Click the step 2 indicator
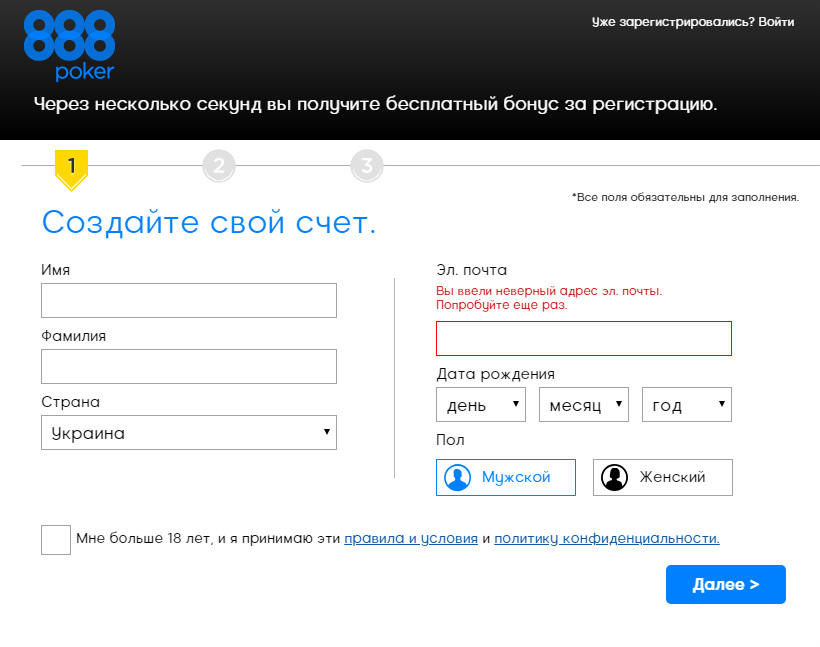 click(x=219, y=166)
